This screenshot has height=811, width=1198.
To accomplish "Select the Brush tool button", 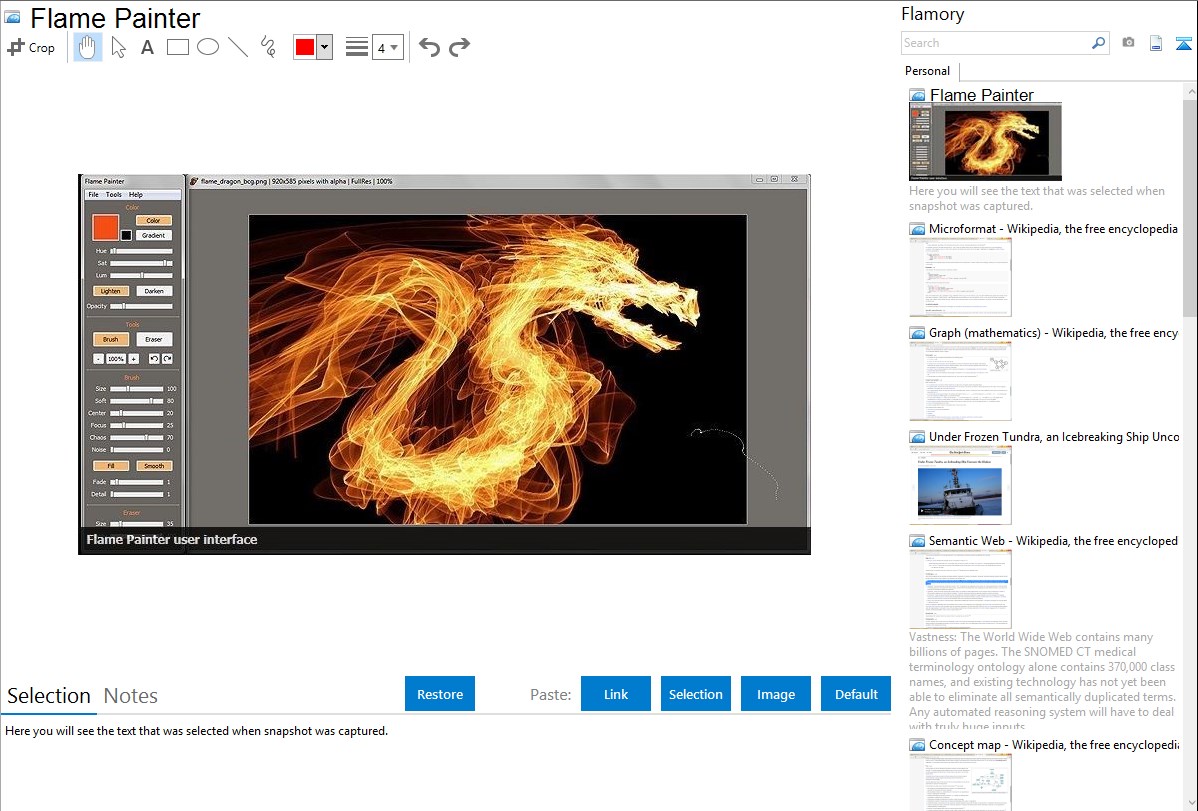I will point(111,339).
